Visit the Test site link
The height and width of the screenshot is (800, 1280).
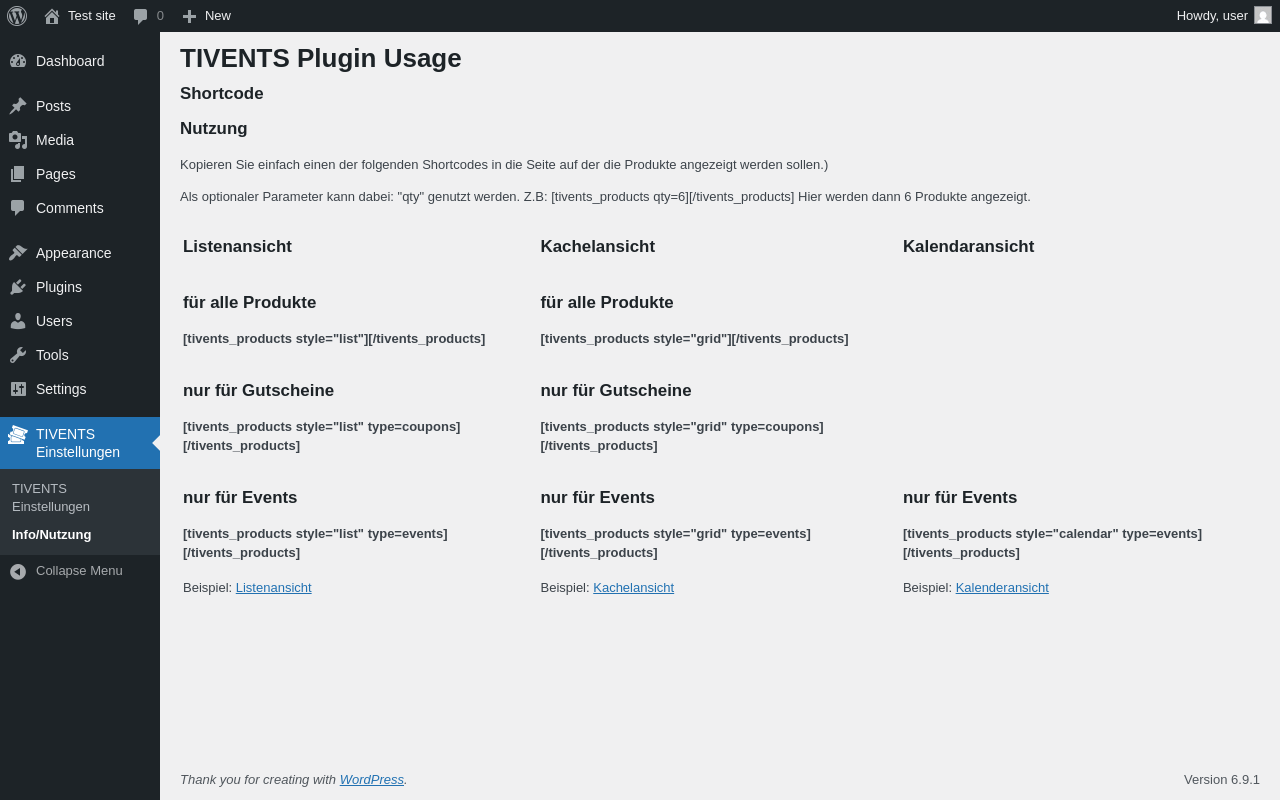point(80,16)
